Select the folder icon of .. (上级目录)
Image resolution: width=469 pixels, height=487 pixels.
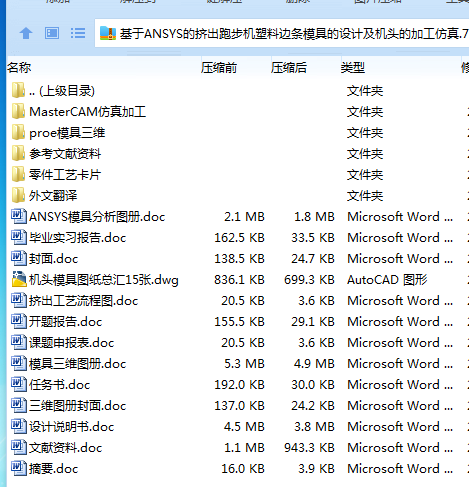(x=18, y=90)
